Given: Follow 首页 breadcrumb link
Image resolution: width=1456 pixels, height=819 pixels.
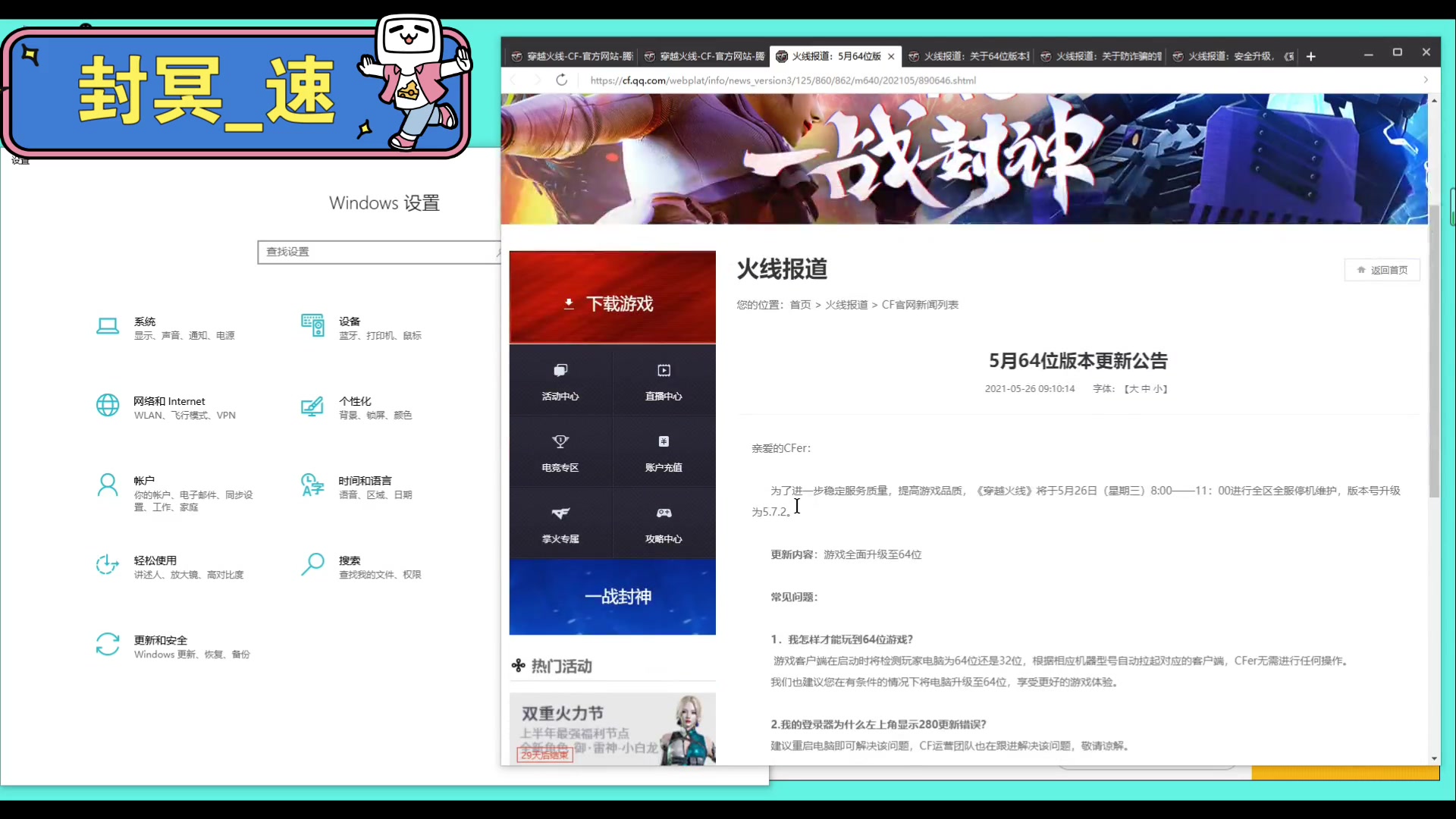Looking at the screenshot, I should pyautogui.click(x=800, y=305).
